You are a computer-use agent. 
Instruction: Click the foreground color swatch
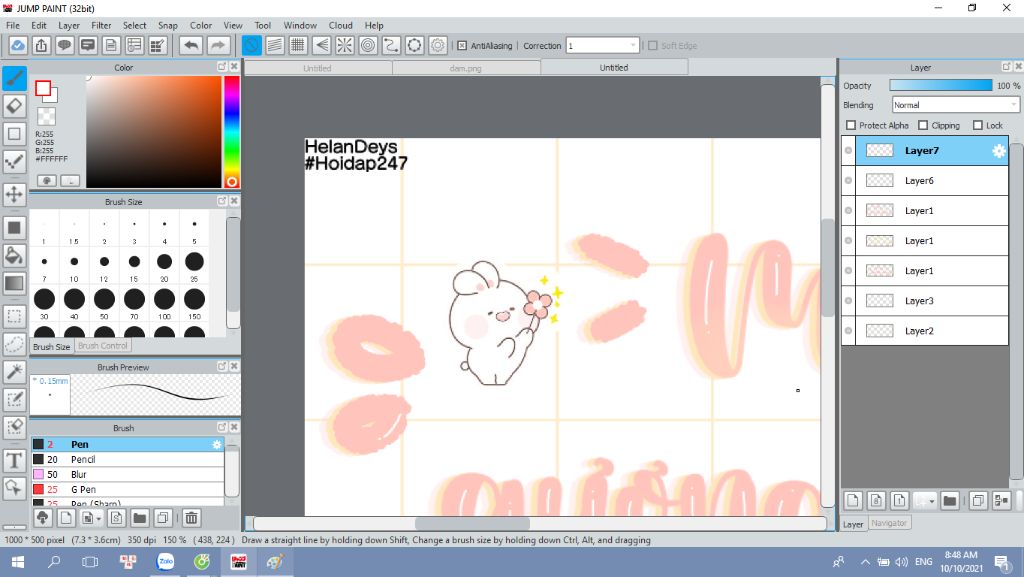coord(43,88)
